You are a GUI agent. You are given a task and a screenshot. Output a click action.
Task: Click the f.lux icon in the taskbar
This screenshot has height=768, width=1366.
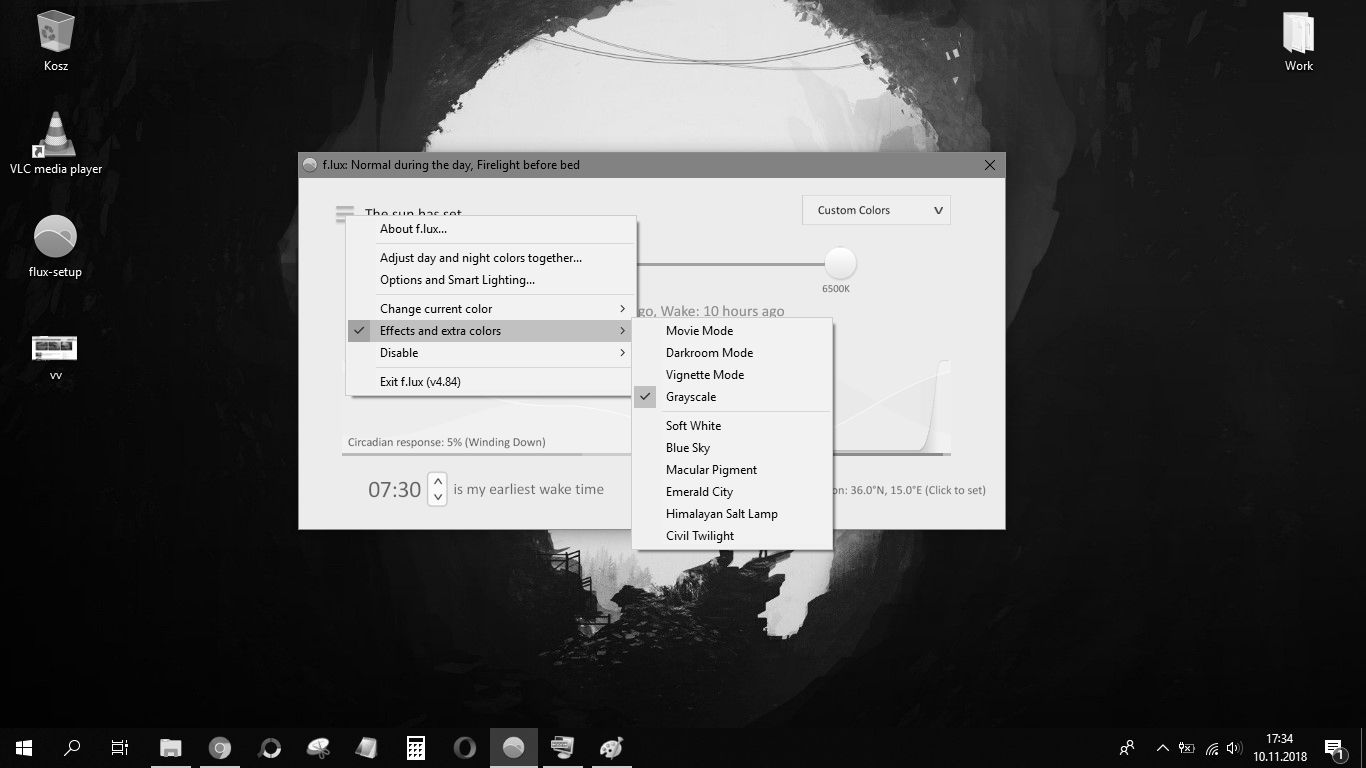(513, 747)
